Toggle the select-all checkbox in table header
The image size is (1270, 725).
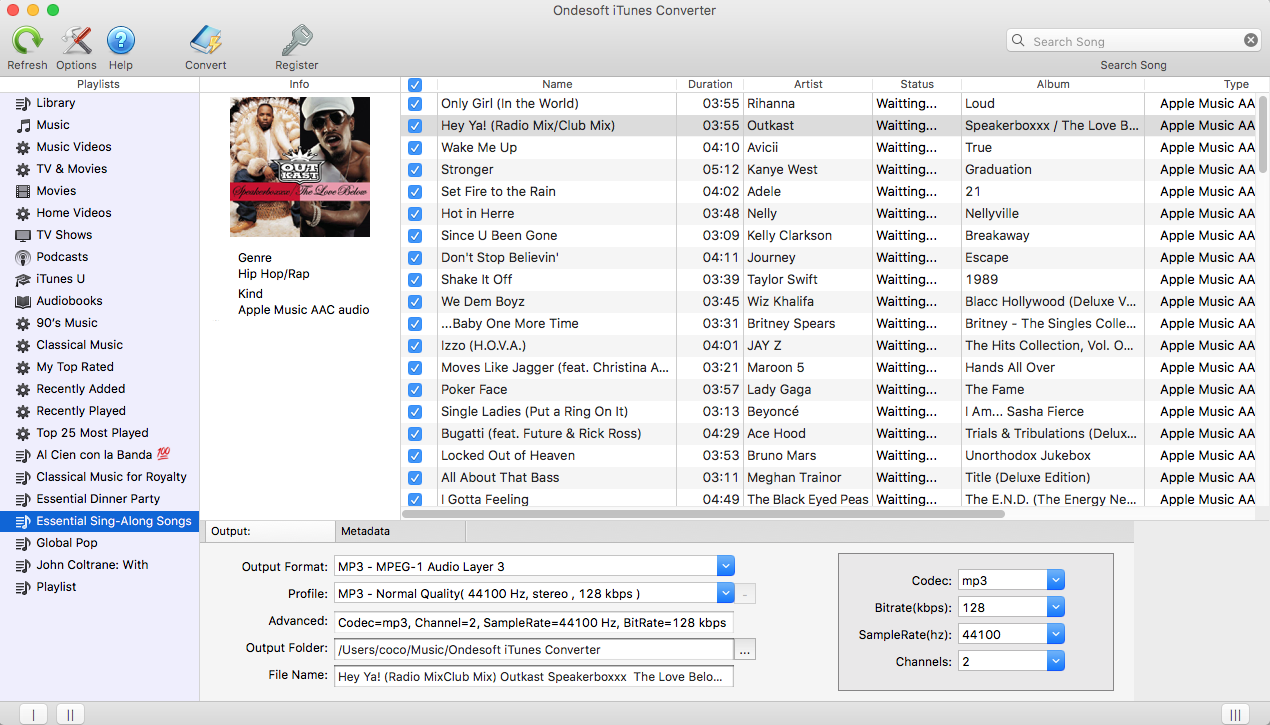(x=415, y=85)
